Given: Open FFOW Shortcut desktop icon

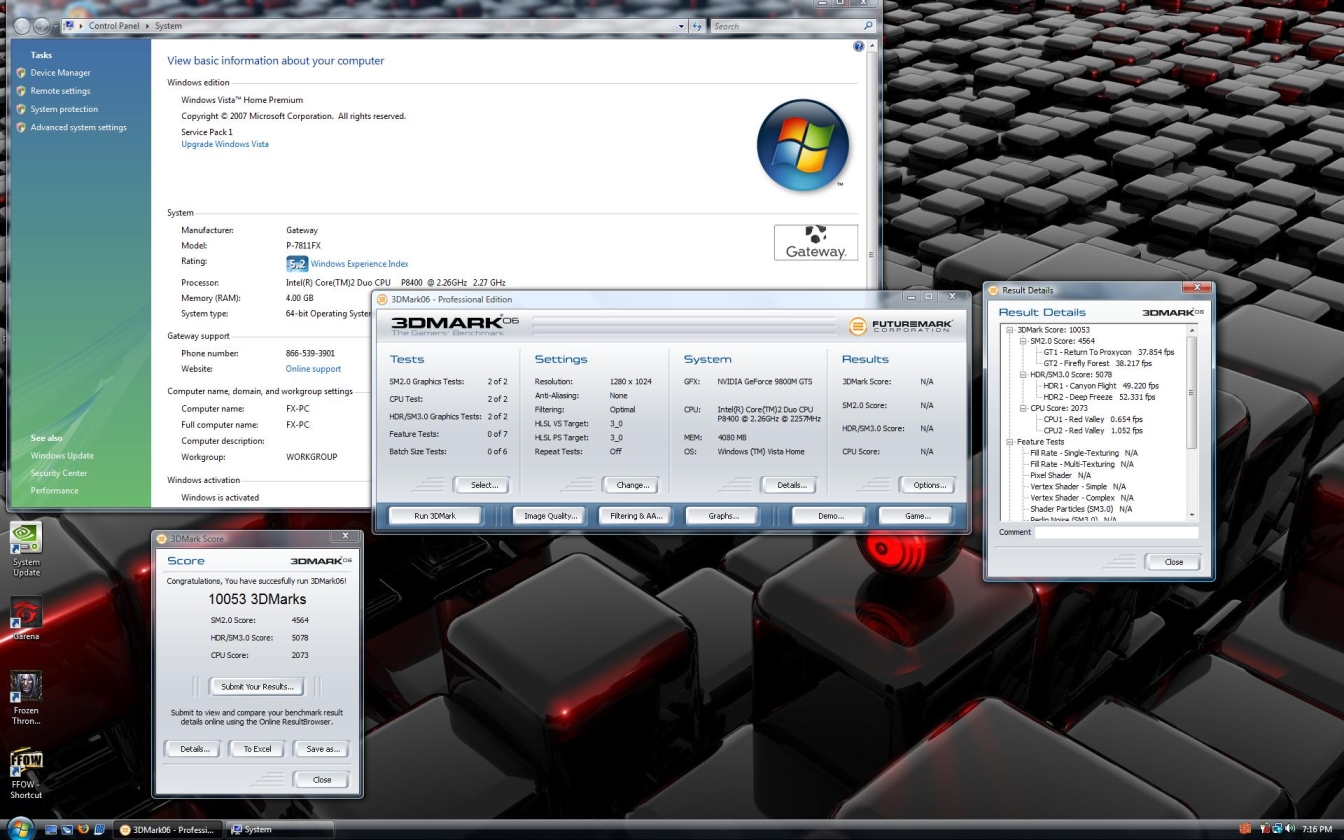Looking at the screenshot, I should pyautogui.click(x=26, y=774).
